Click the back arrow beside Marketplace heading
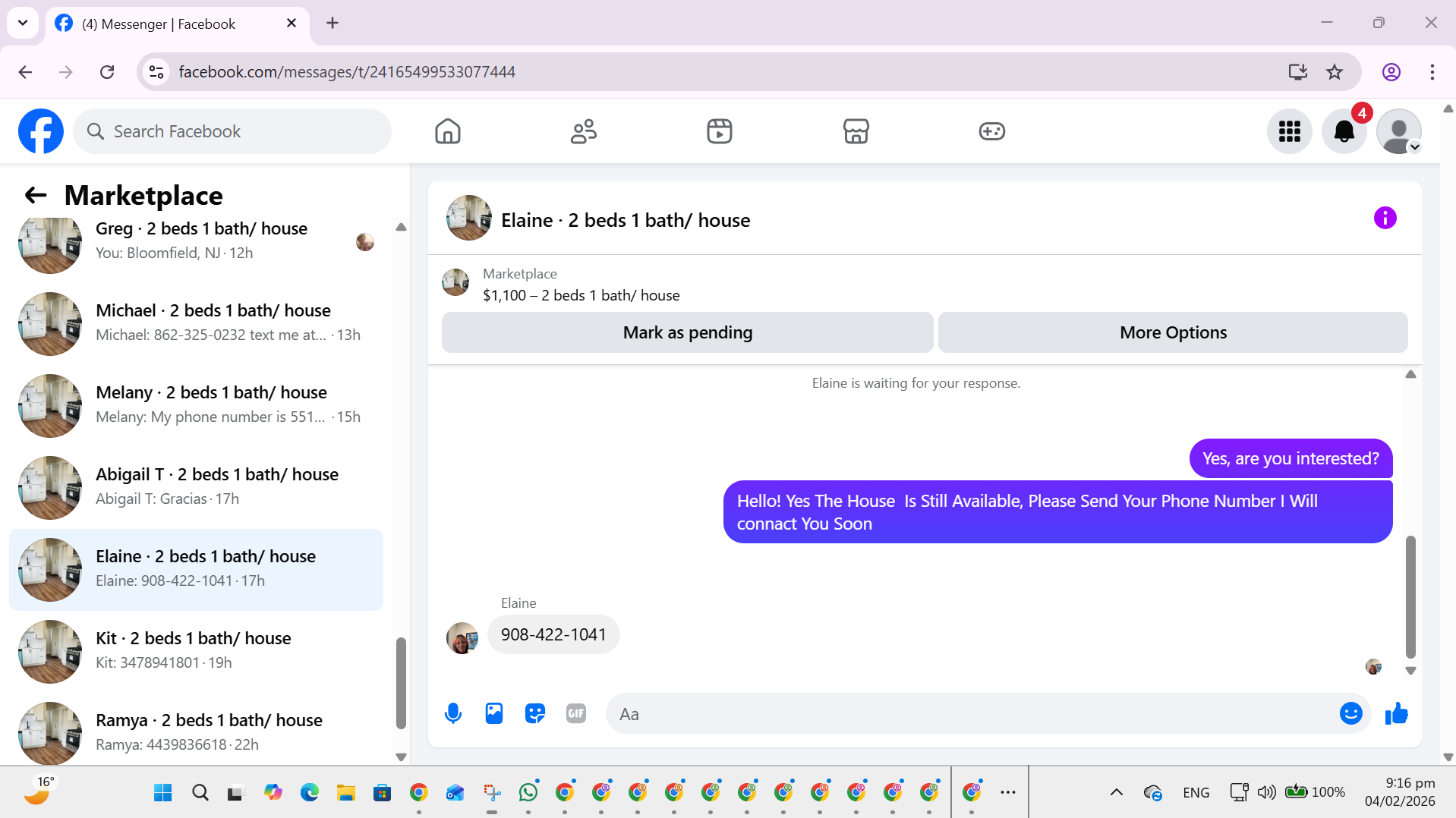Viewport: 1456px width, 818px height. [36, 196]
